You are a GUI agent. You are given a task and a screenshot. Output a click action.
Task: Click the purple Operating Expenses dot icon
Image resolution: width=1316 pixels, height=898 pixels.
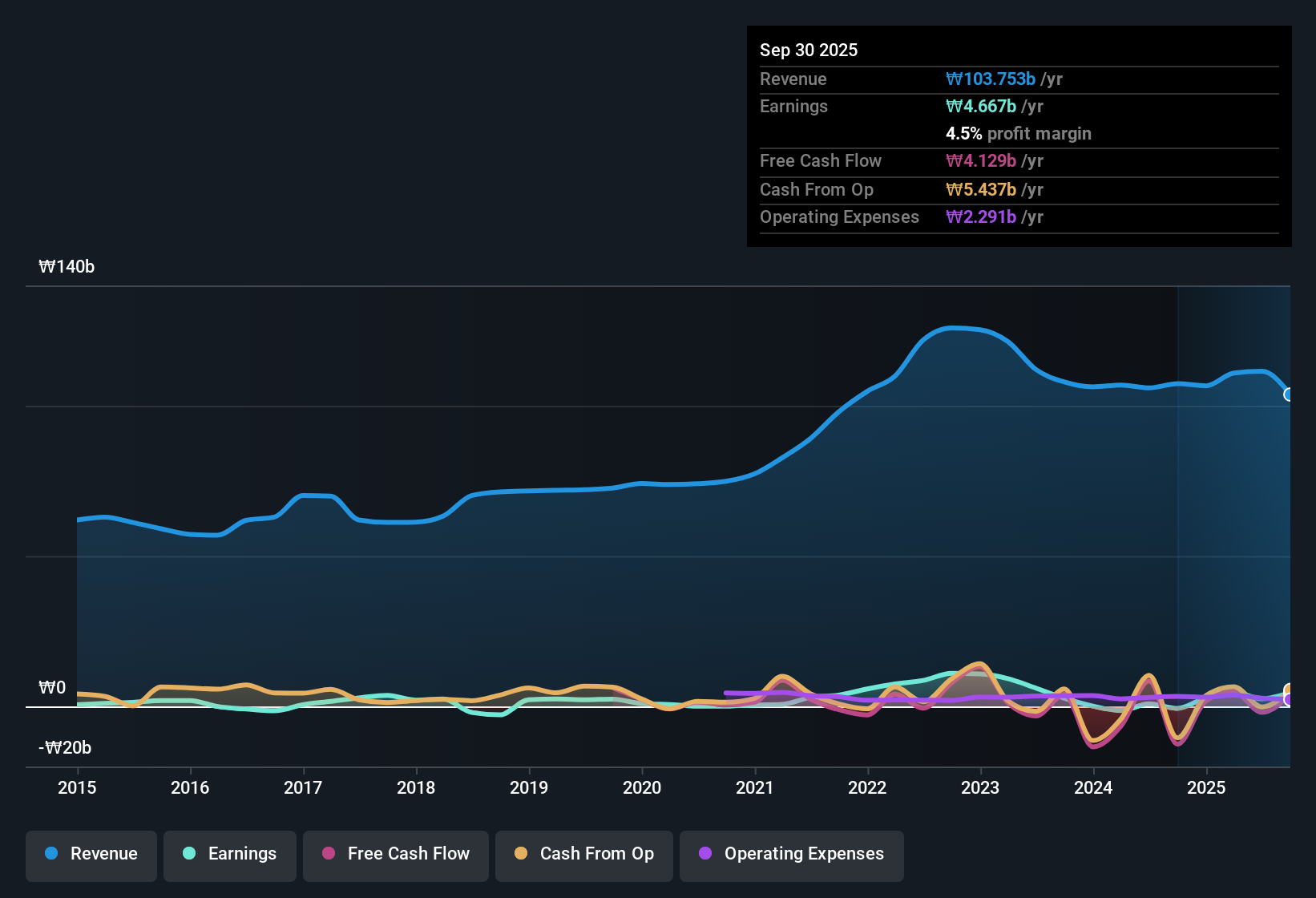[x=705, y=854]
